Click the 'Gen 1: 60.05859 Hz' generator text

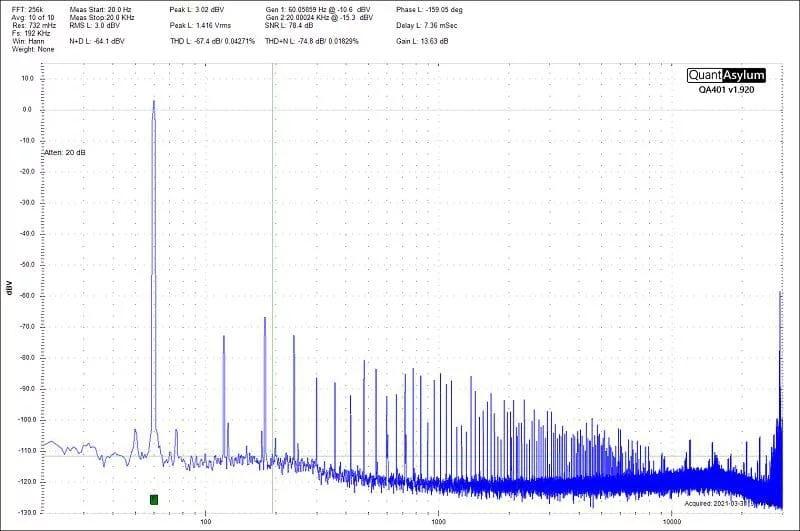click(x=318, y=10)
